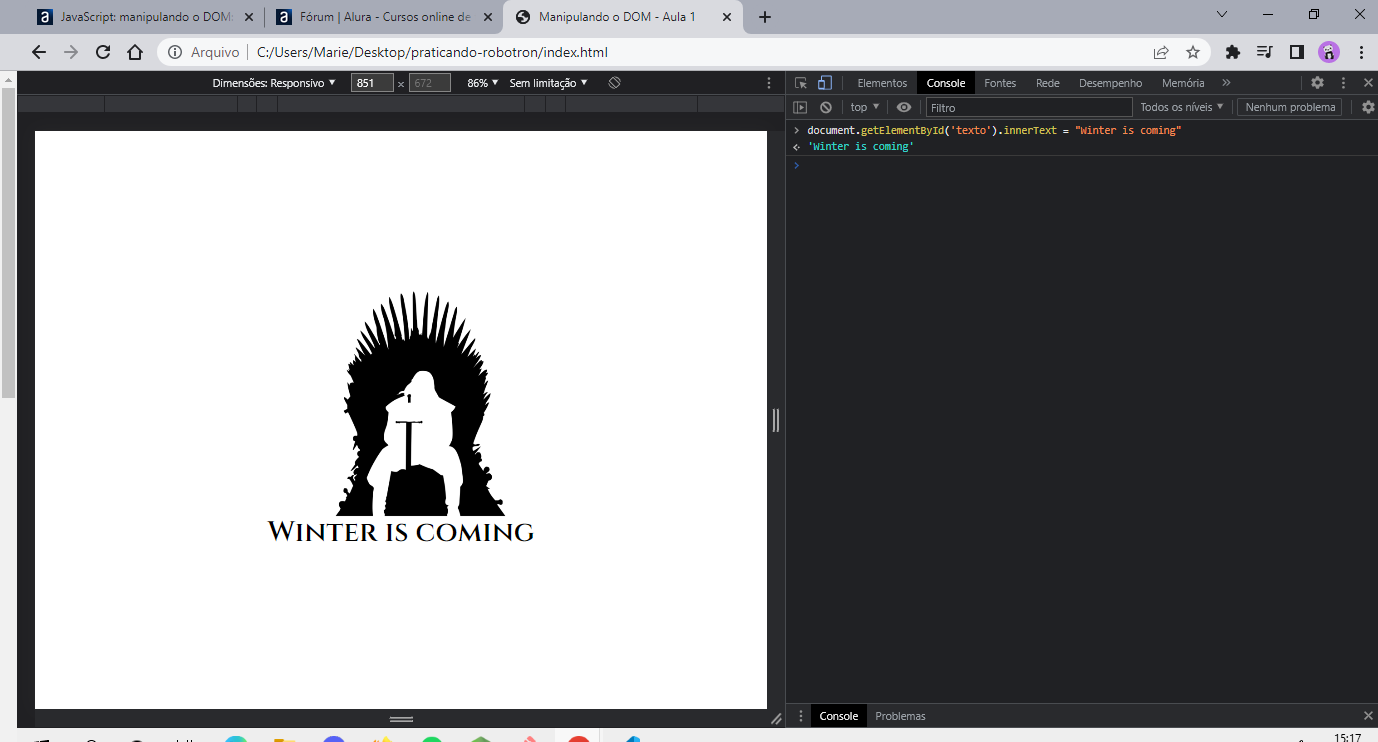Rotate the device viewport

(x=614, y=83)
